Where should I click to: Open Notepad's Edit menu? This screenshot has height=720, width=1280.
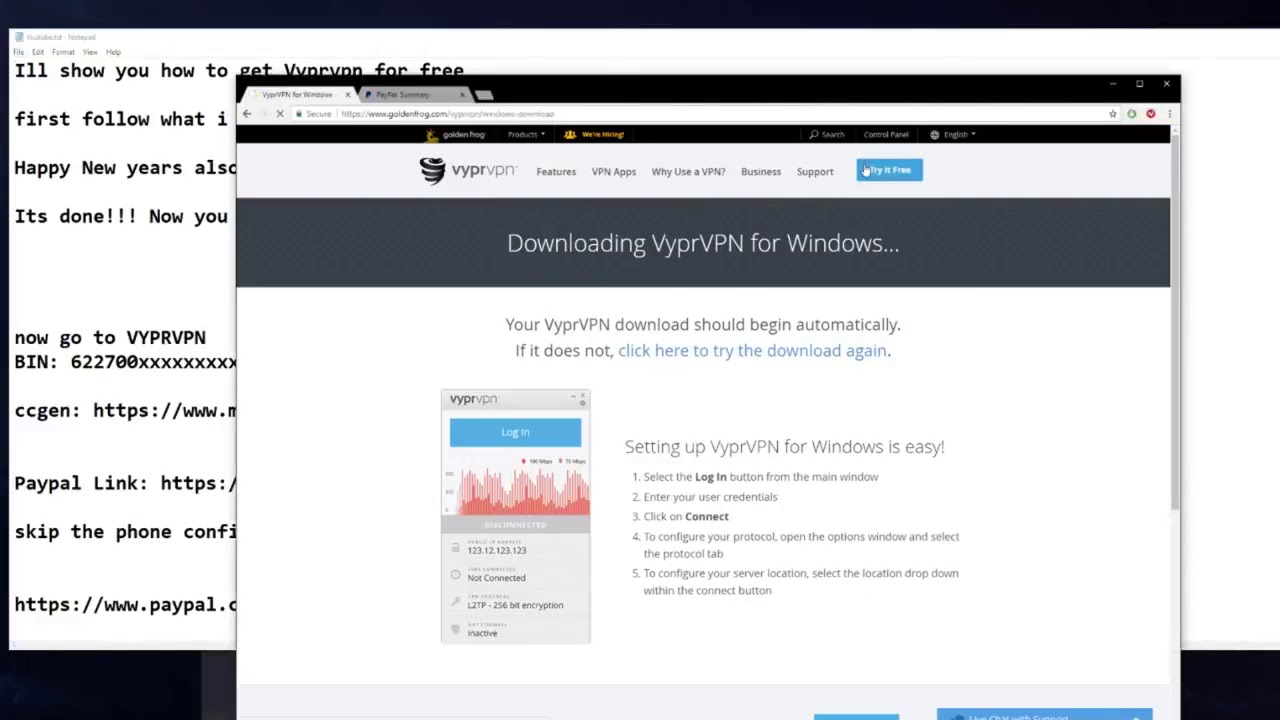point(38,52)
